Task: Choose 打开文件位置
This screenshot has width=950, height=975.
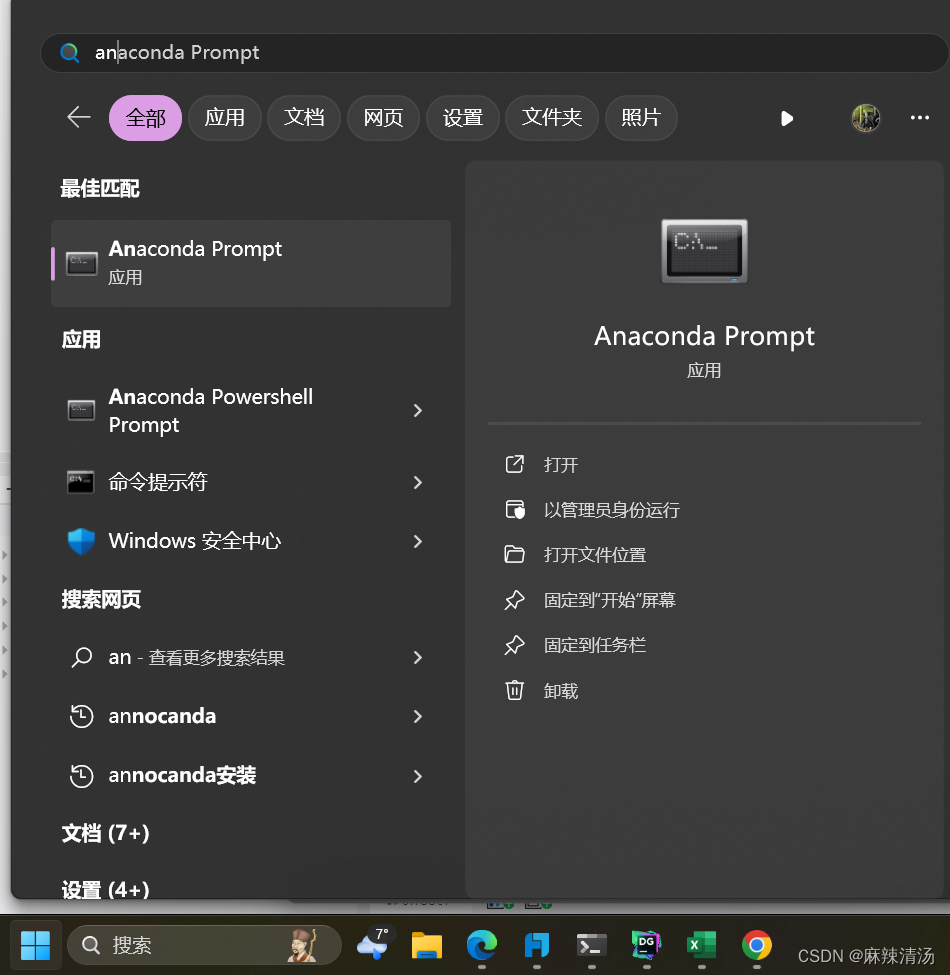Action: pos(595,555)
